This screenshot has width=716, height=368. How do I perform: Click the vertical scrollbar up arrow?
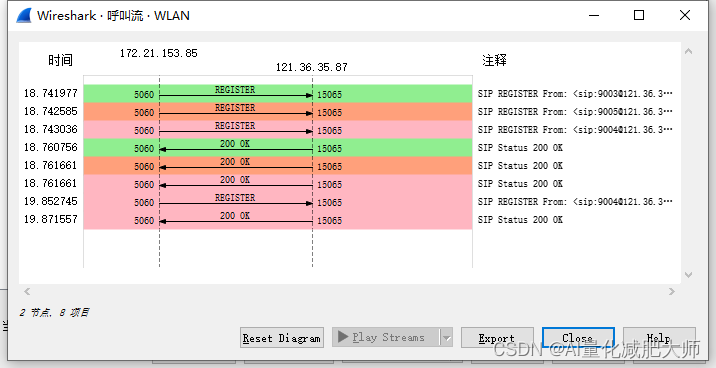(689, 51)
